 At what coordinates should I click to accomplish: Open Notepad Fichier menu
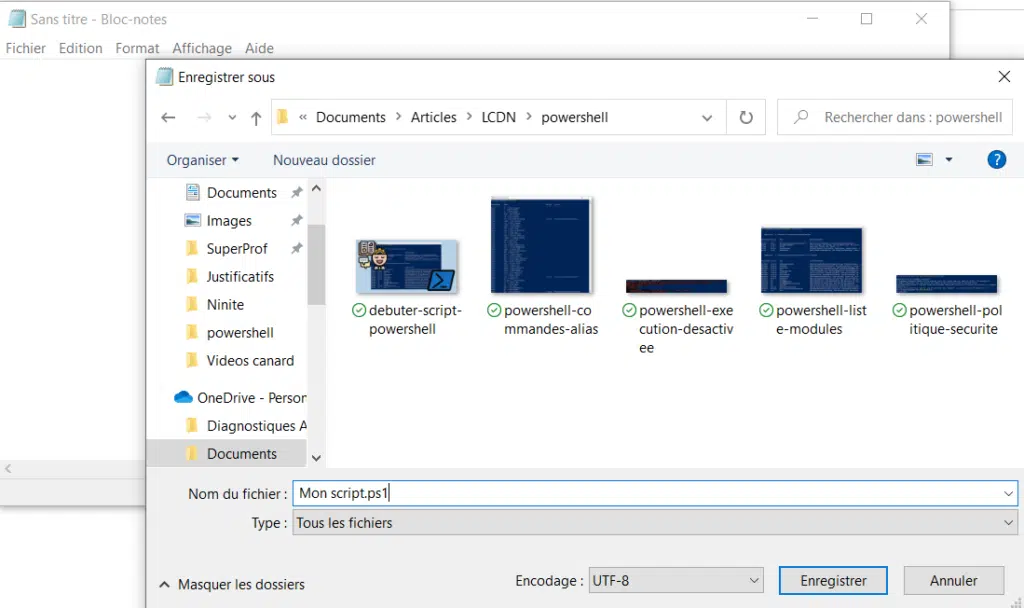coord(25,48)
